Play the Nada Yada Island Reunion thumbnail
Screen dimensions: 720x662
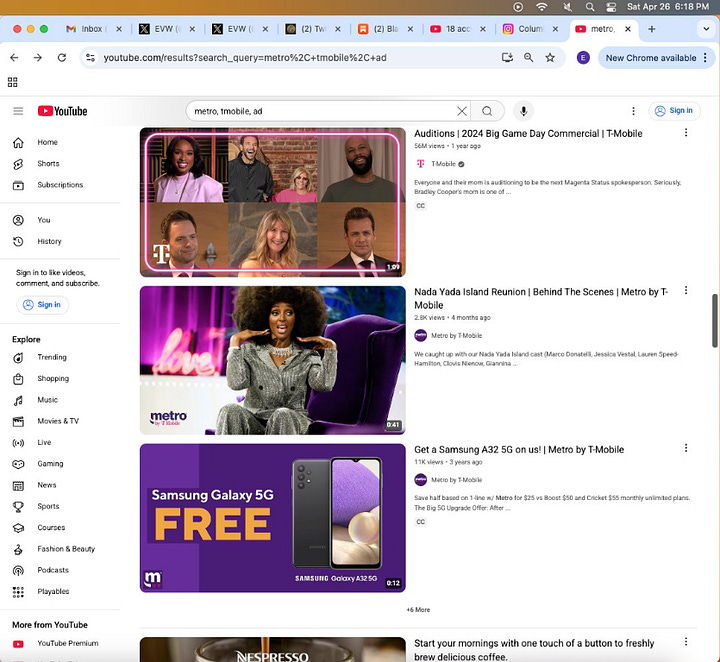point(273,360)
